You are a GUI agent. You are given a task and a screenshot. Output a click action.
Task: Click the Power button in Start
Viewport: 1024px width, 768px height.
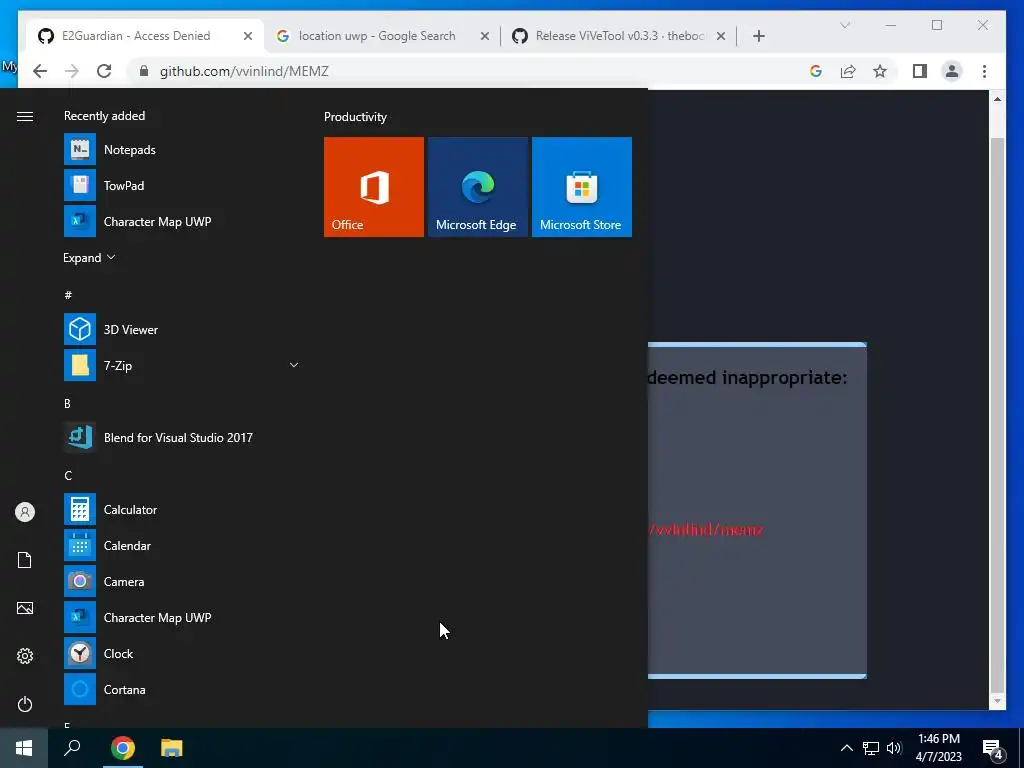coord(25,704)
